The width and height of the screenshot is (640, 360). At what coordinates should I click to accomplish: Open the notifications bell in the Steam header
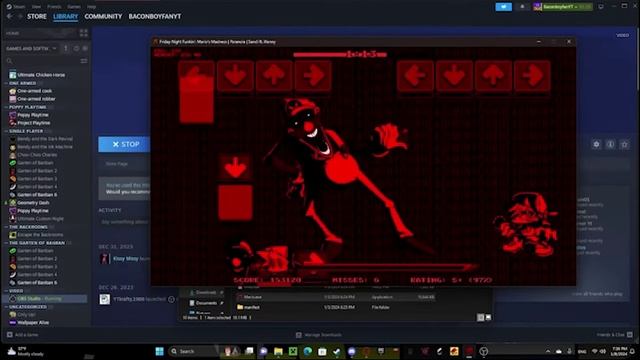pos(522,7)
